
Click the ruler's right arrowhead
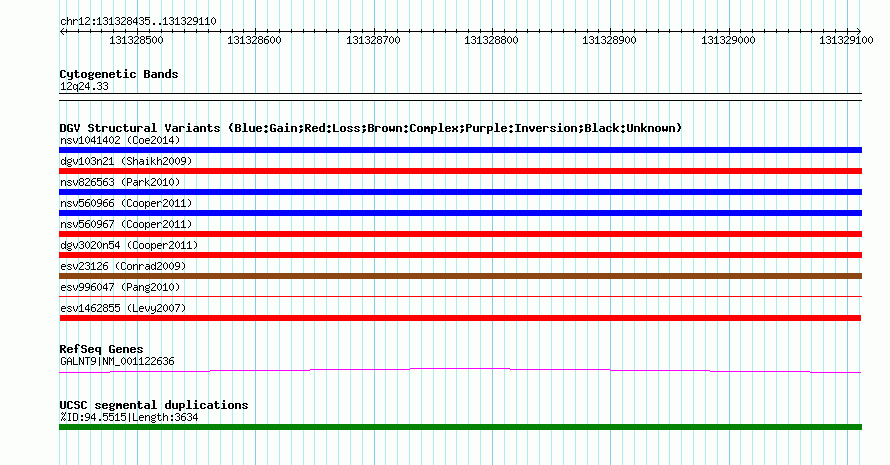pyautogui.click(x=859, y=31)
